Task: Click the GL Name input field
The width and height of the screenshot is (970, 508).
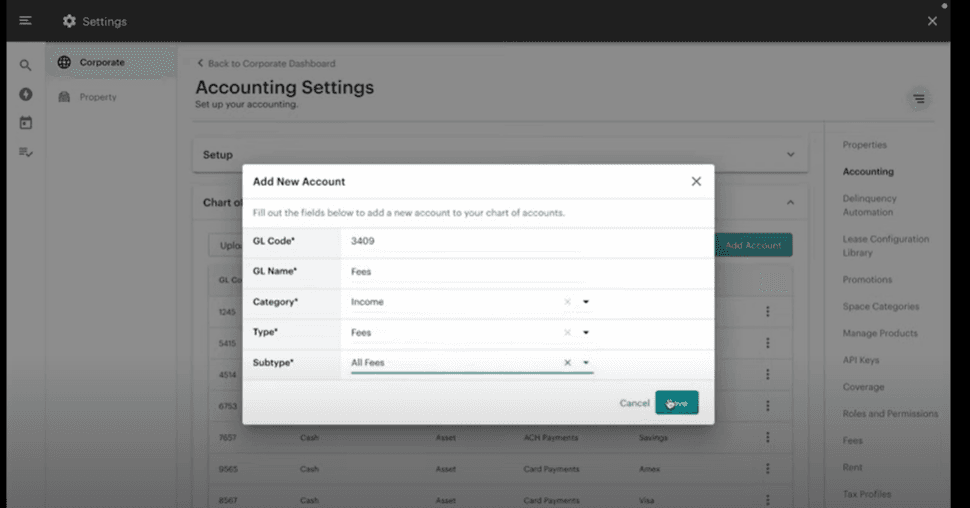Action: click(x=465, y=272)
